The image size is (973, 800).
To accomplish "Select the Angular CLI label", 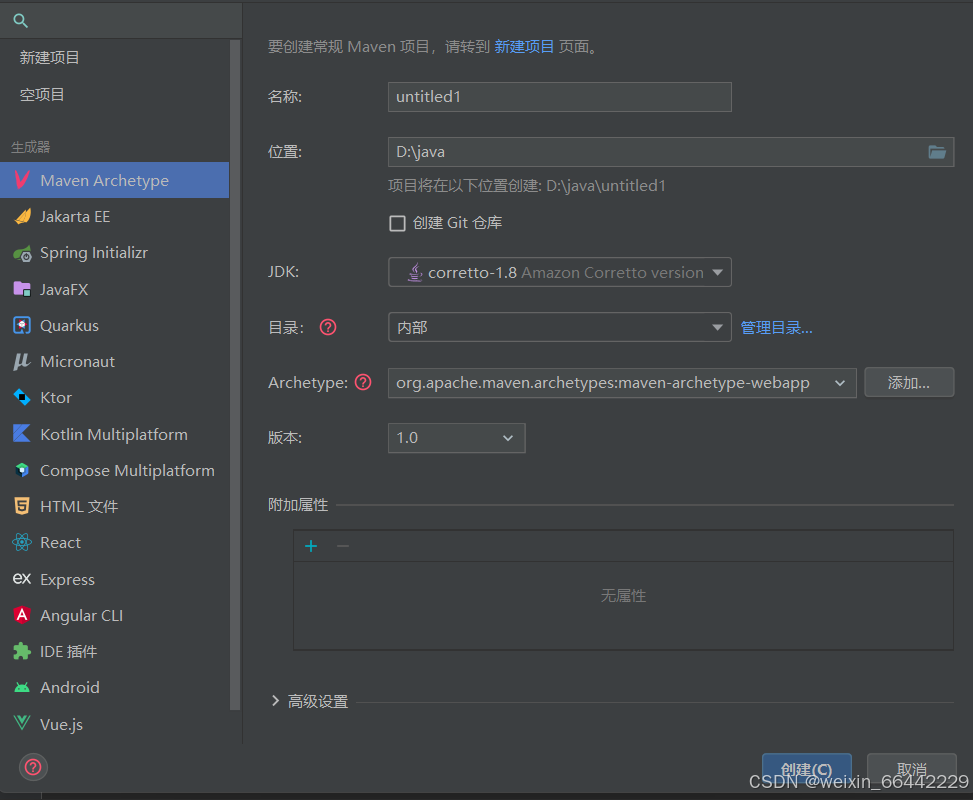I will (x=81, y=615).
